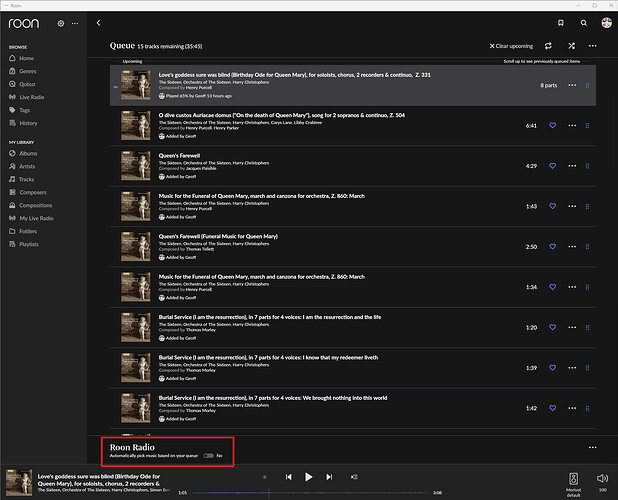618x500 pixels.
Task: Grab reorder handle of Queen's Farewell 2:50 row
Action: (x=587, y=247)
